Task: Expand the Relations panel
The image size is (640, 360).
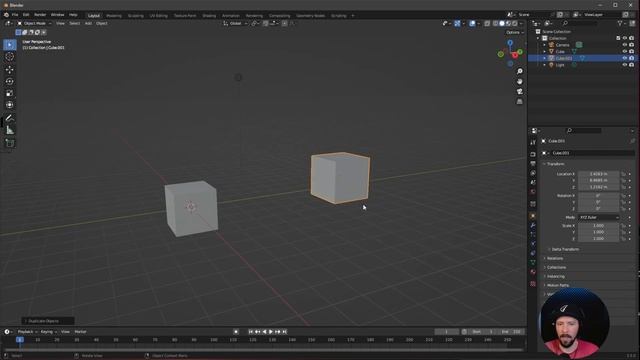Action: point(555,258)
